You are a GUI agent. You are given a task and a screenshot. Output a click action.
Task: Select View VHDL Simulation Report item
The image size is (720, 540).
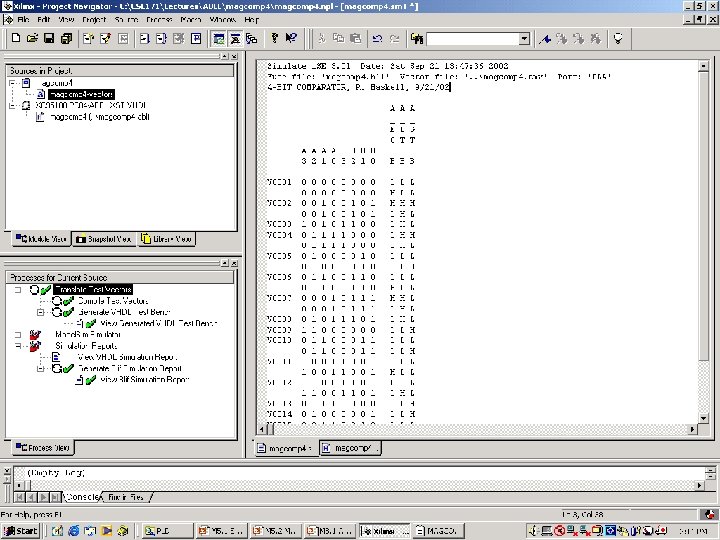127,357
